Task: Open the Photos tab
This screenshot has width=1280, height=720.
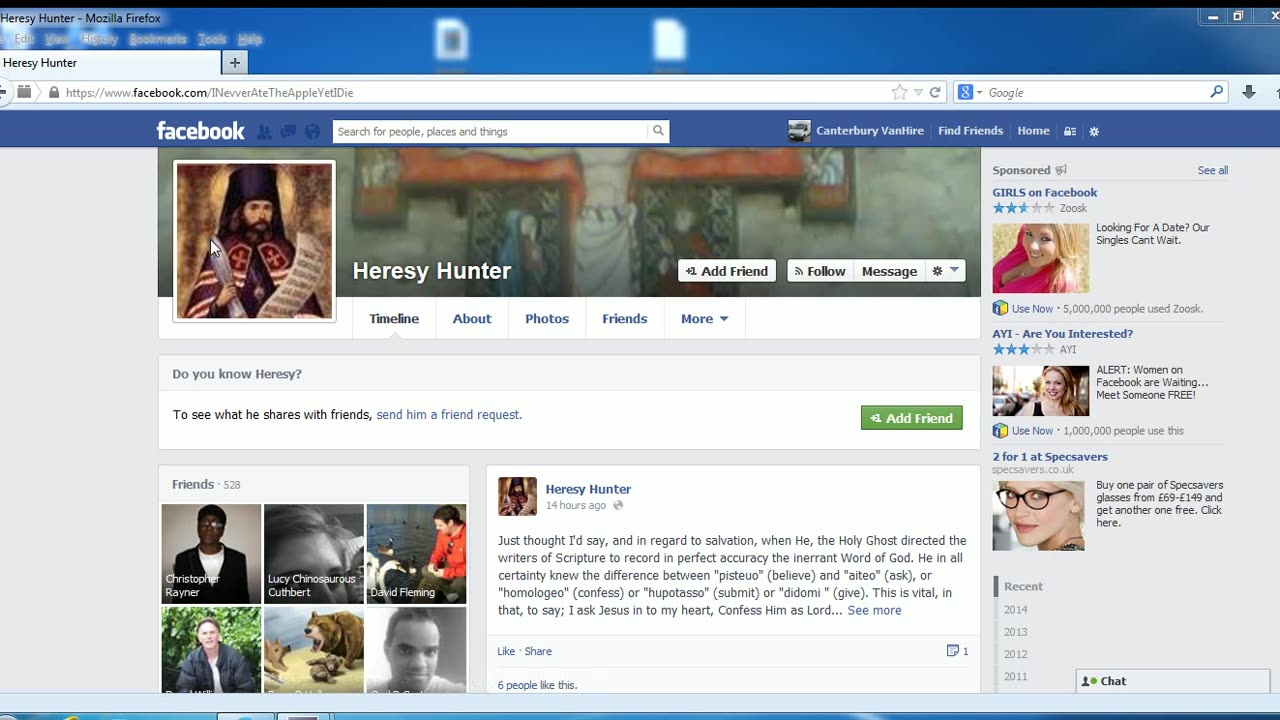Action: coord(547,319)
